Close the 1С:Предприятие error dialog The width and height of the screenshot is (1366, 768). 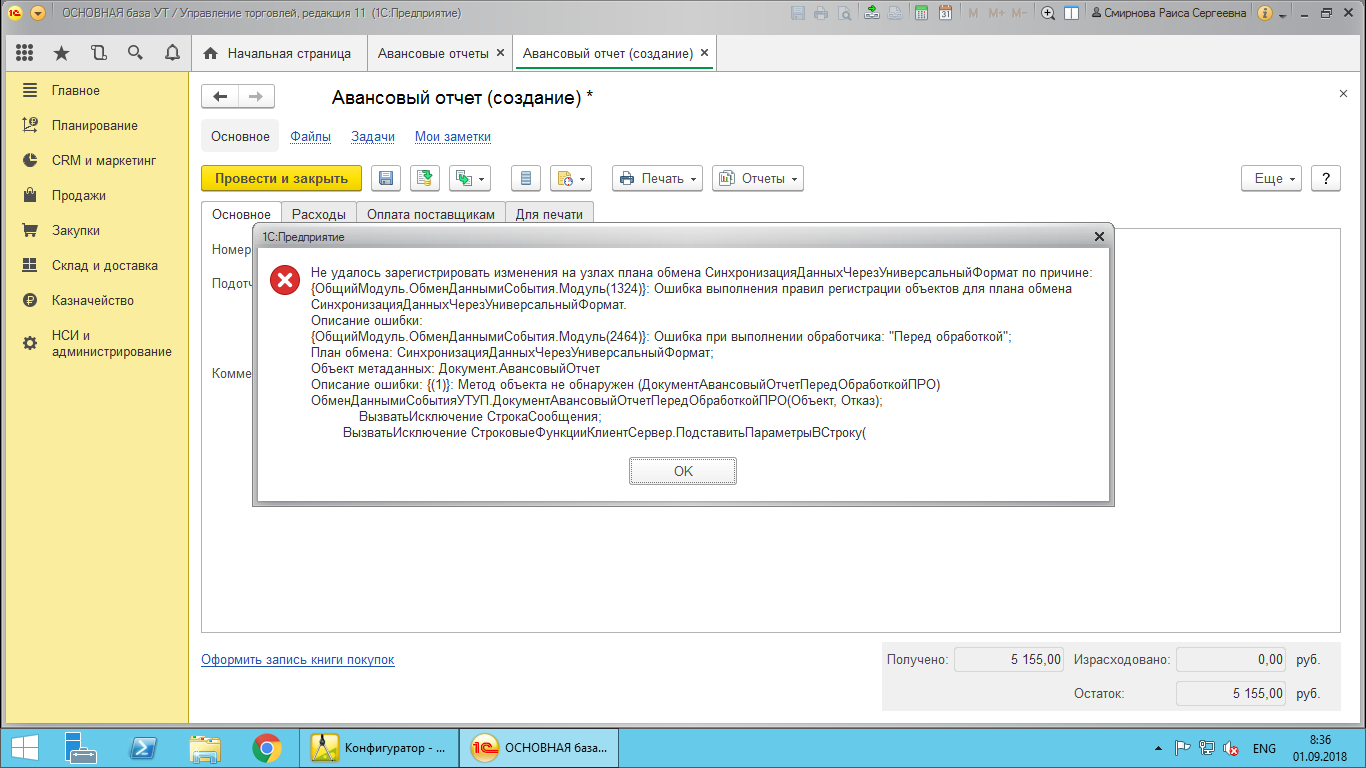click(1099, 237)
